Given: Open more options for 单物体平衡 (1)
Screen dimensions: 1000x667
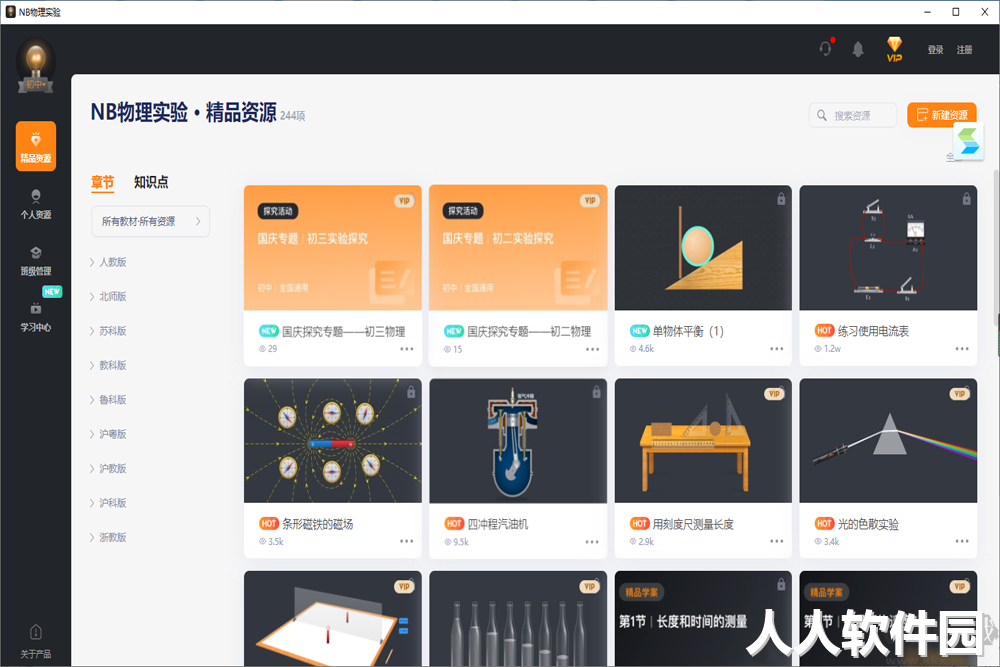Looking at the screenshot, I should (x=776, y=349).
